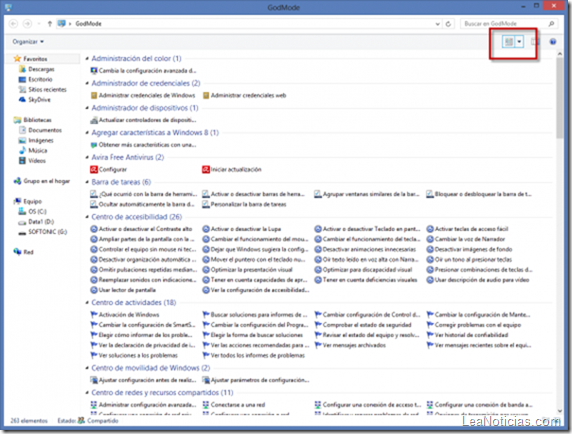Viewport: 572px width, 434px height.
Task: Collapse Barra de tareas group
Action: click(x=87, y=182)
